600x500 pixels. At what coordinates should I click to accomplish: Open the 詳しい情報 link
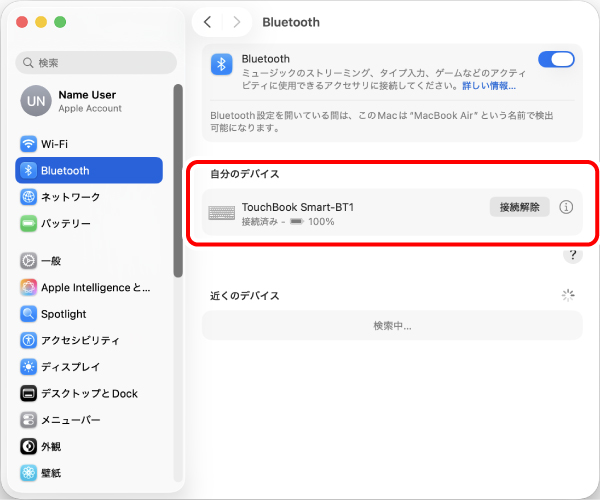[x=489, y=86]
